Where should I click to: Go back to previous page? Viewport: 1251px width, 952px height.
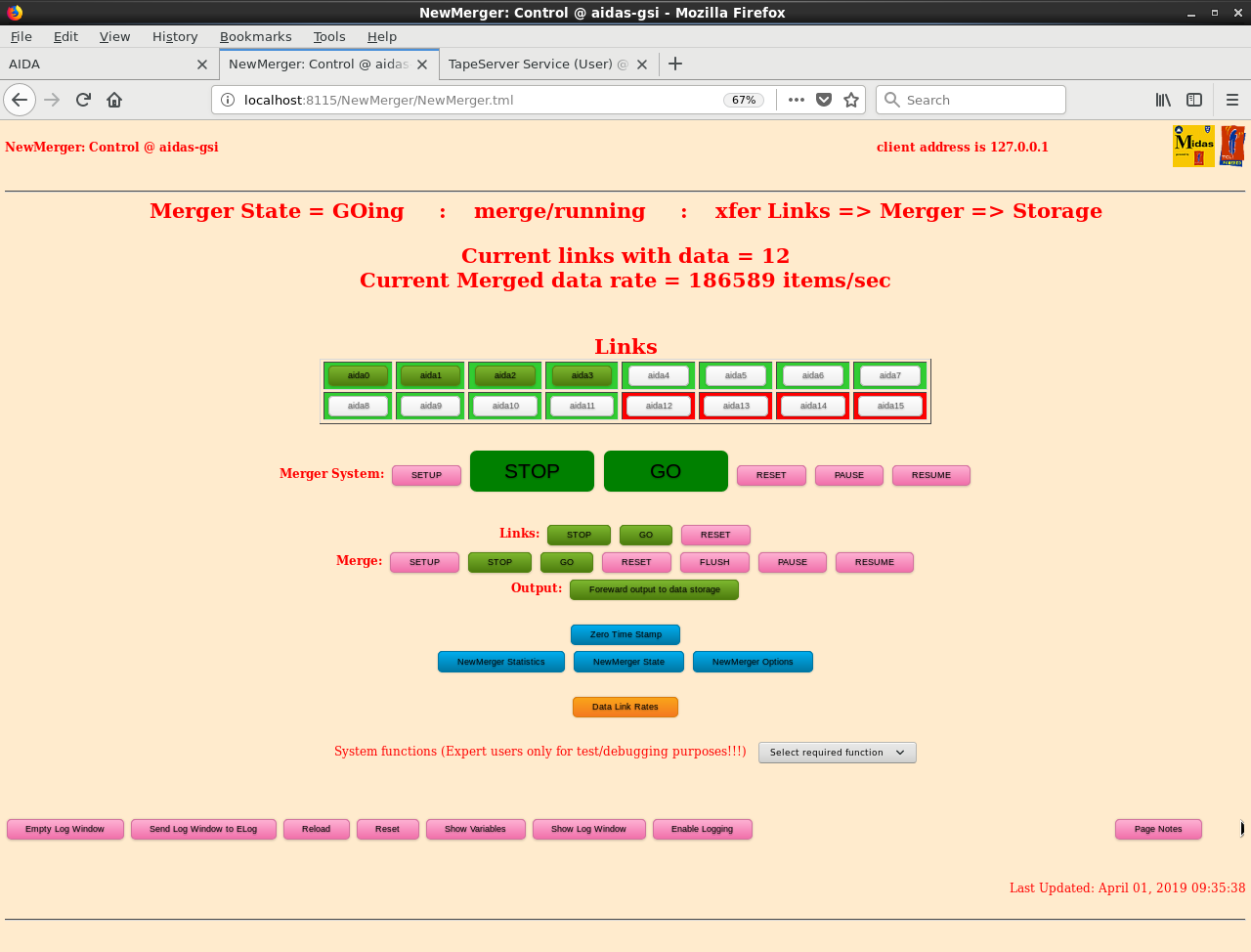tap(20, 100)
